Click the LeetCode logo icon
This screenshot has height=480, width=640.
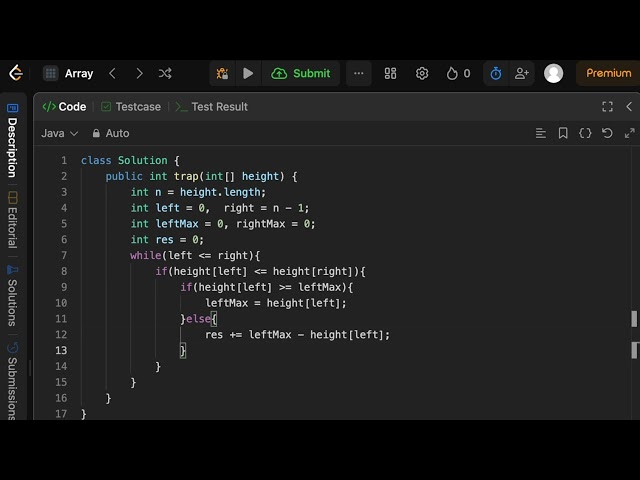[16, 73]
